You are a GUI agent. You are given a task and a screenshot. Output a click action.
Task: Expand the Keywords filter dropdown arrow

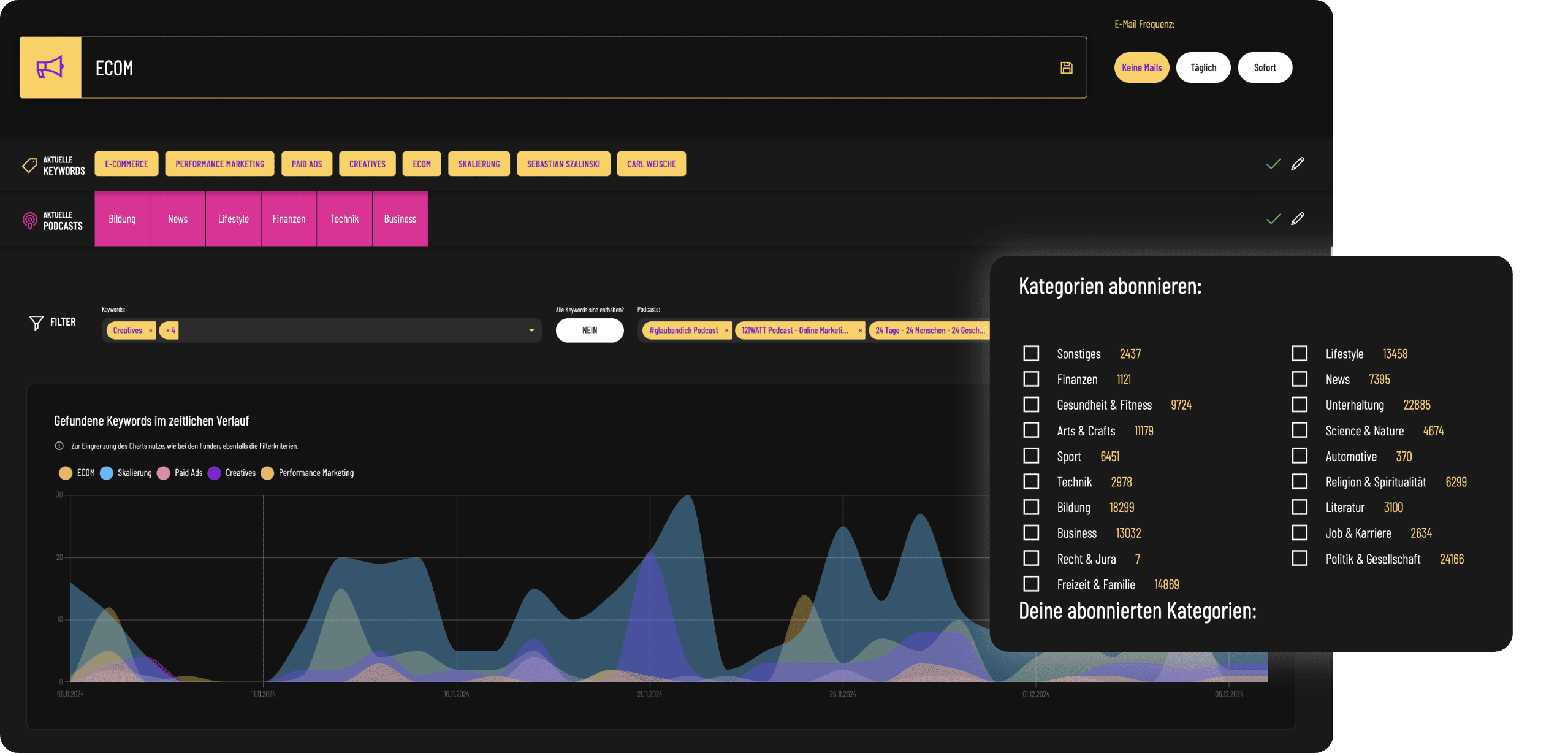tap(531, 331)
